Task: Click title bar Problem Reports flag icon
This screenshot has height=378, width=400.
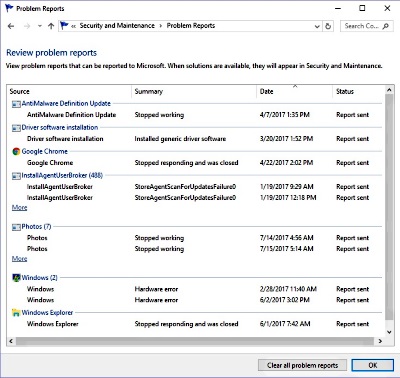Action: click(9, 8)
